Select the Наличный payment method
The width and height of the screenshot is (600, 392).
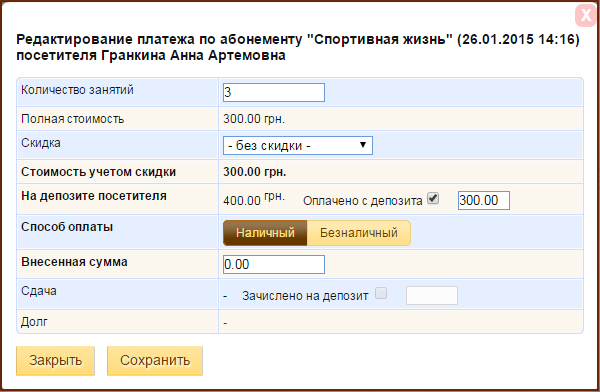coord(265,232)
